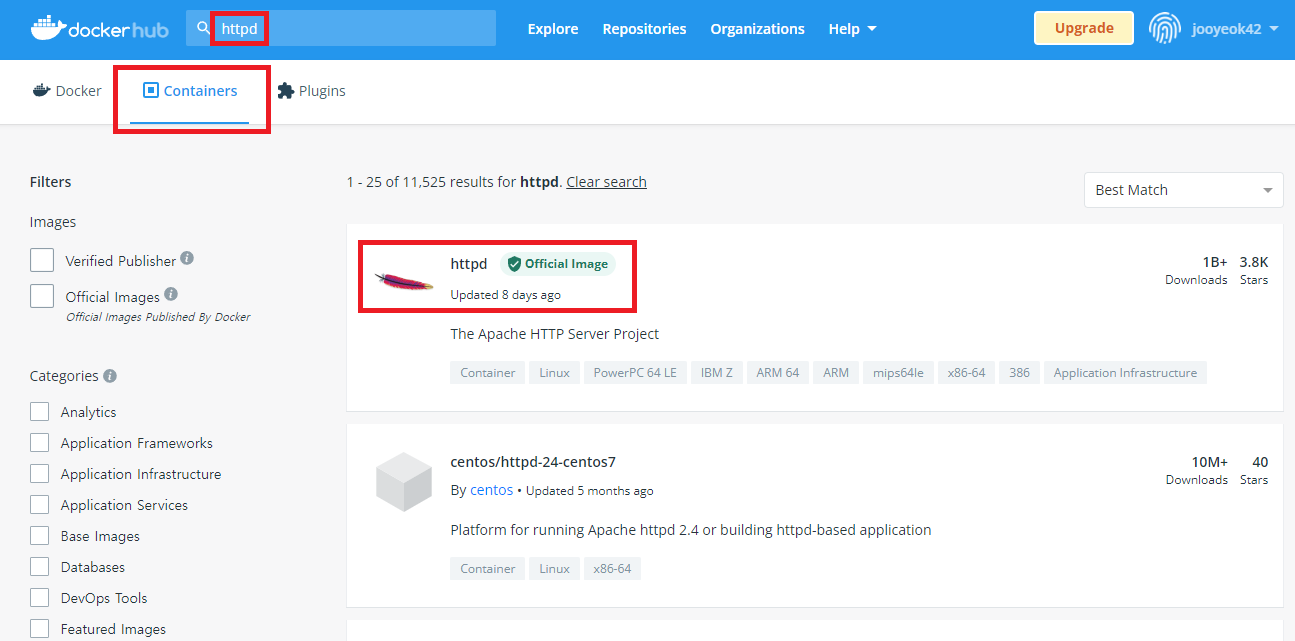Check the Application Services category
The height and width of the screenshot is (641, 1295).
(39, 505)
